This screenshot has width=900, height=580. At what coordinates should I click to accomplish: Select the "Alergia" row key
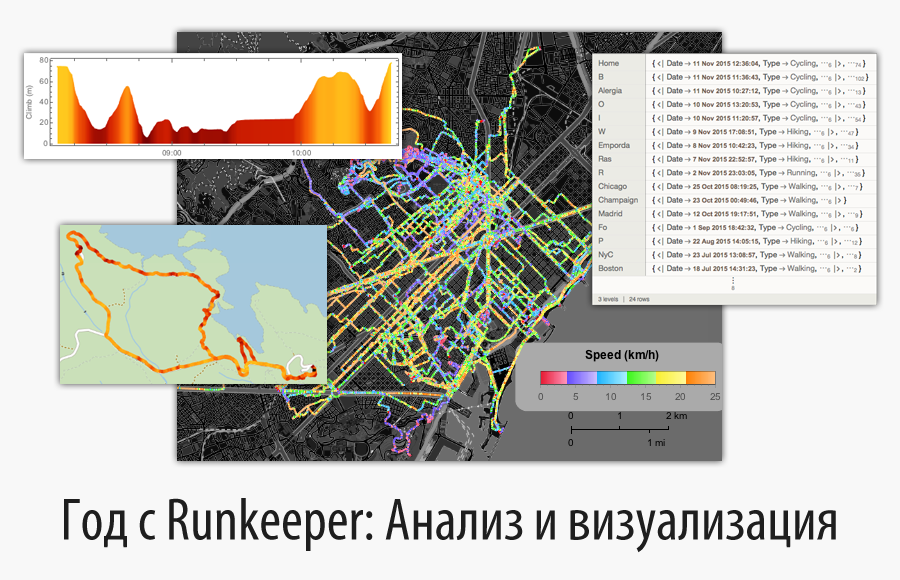tap(610, 91)
